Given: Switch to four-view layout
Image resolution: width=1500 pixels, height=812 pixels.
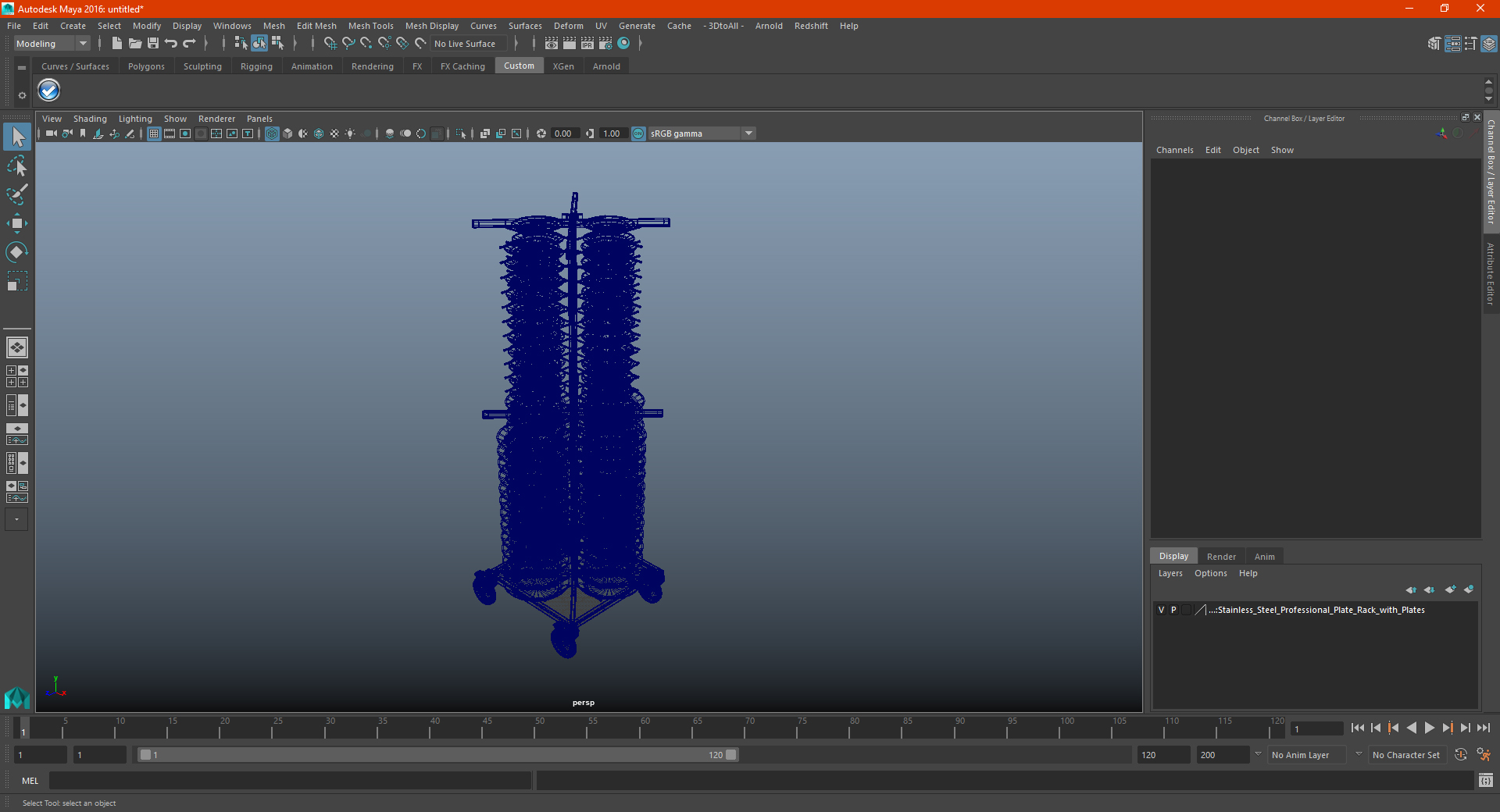Looking at the screenshot, I should pyautogui.click(x=16, y=376).
